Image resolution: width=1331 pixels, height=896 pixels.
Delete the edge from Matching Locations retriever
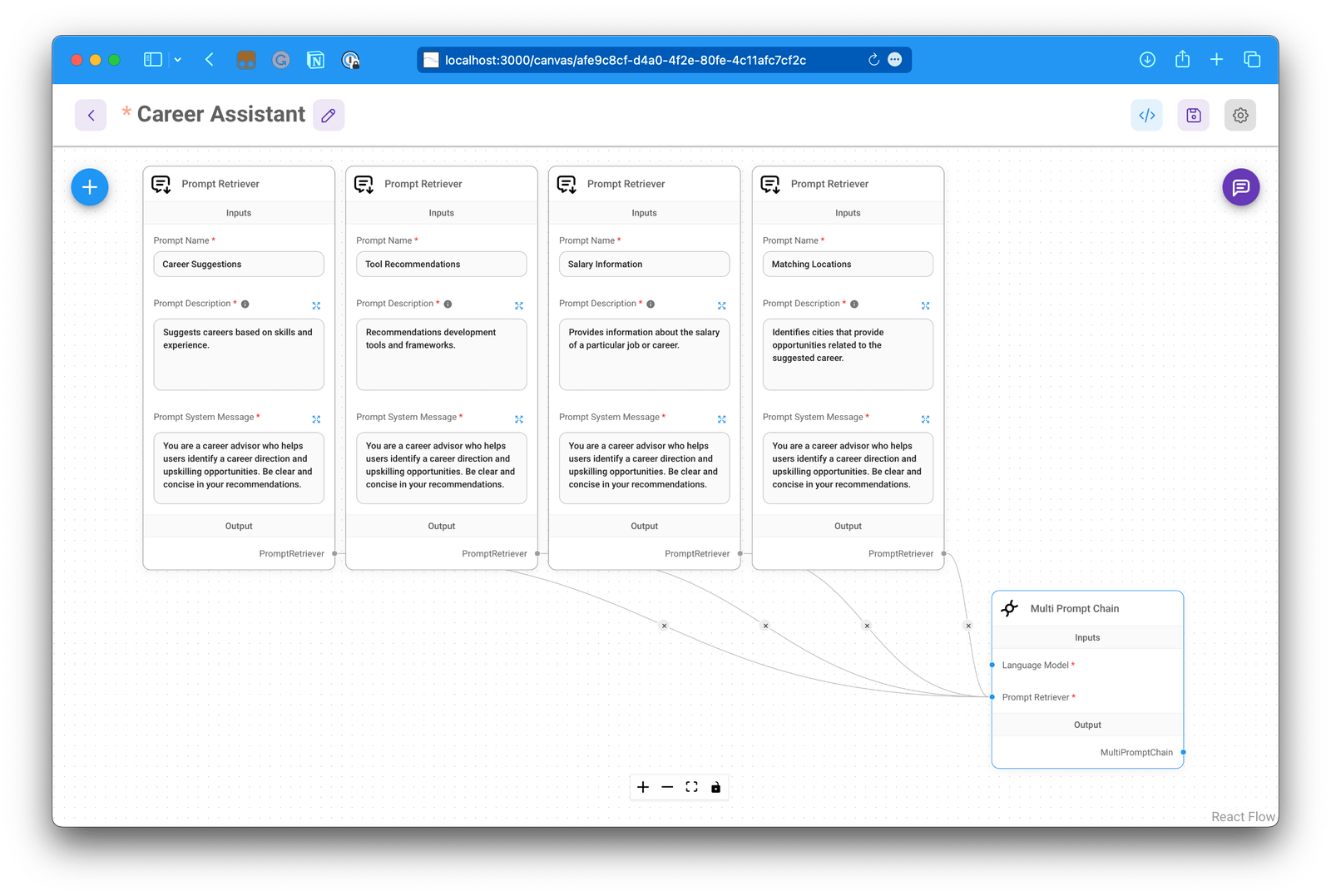point(968,626)
